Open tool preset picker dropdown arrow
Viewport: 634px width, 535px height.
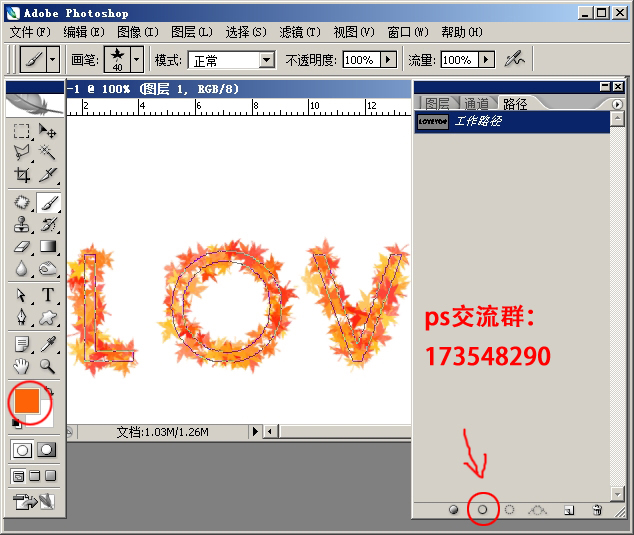(53, 59)
